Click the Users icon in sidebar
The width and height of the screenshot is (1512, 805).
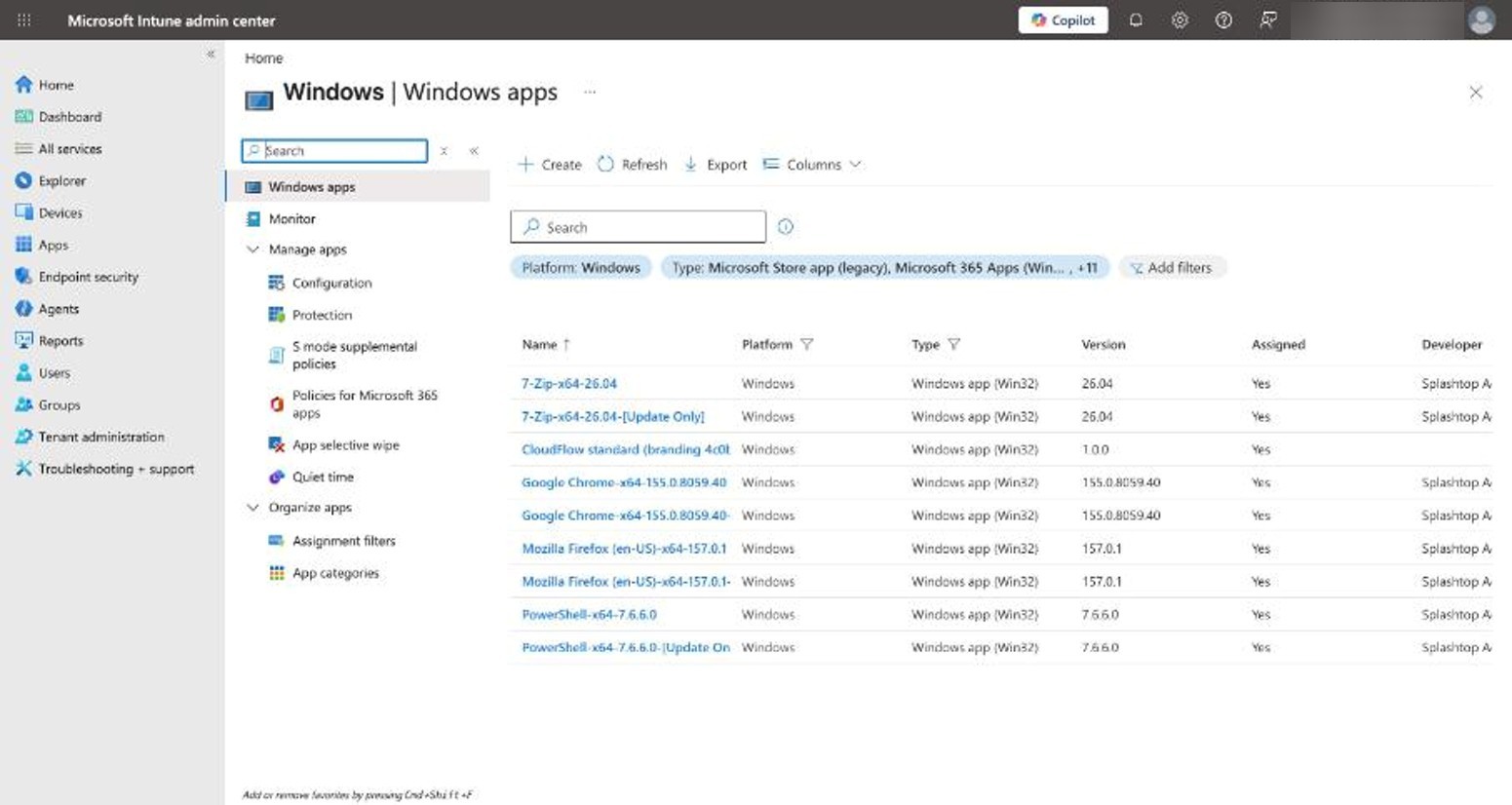(x=23, y=372)
